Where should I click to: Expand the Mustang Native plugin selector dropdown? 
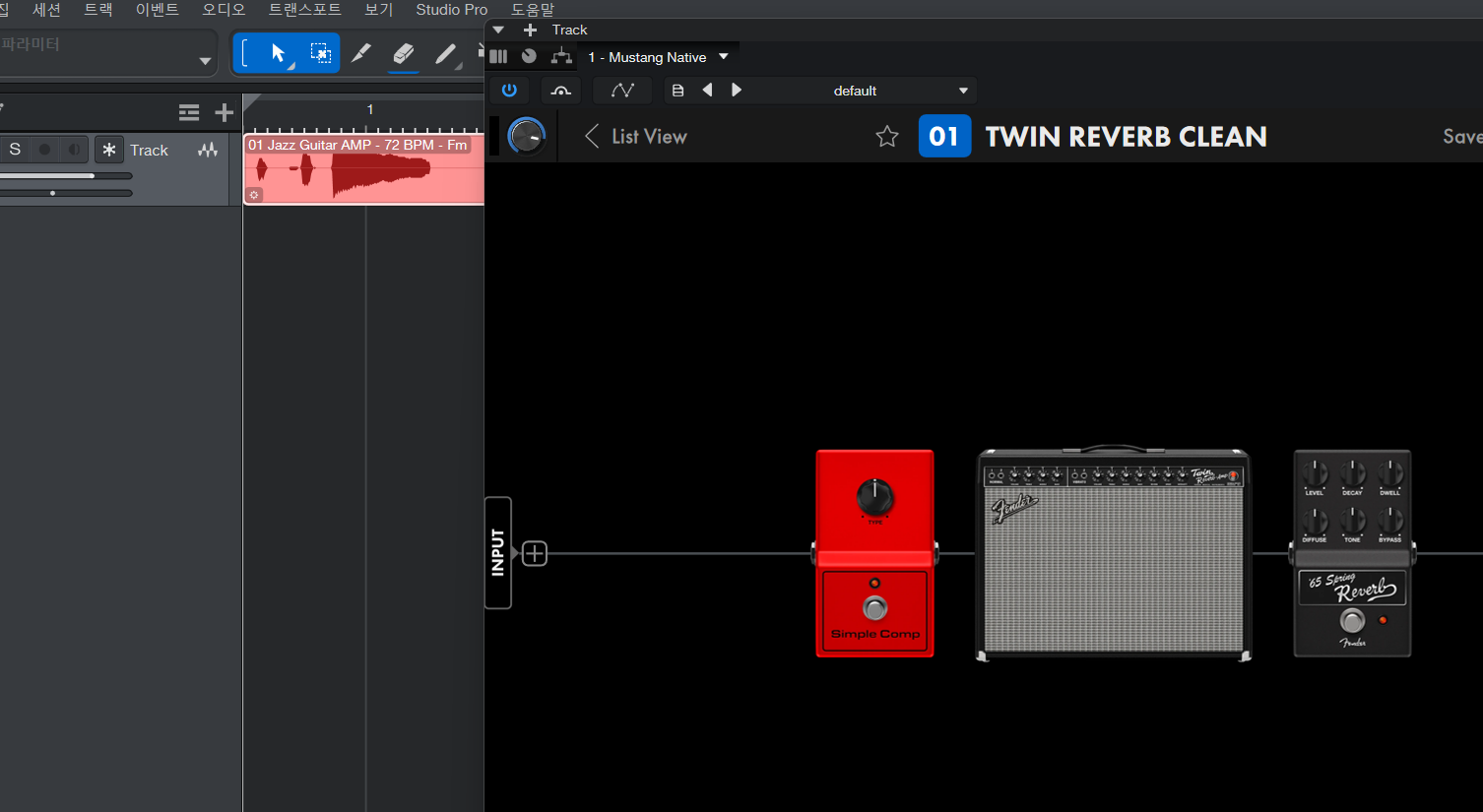click(724, 57)
